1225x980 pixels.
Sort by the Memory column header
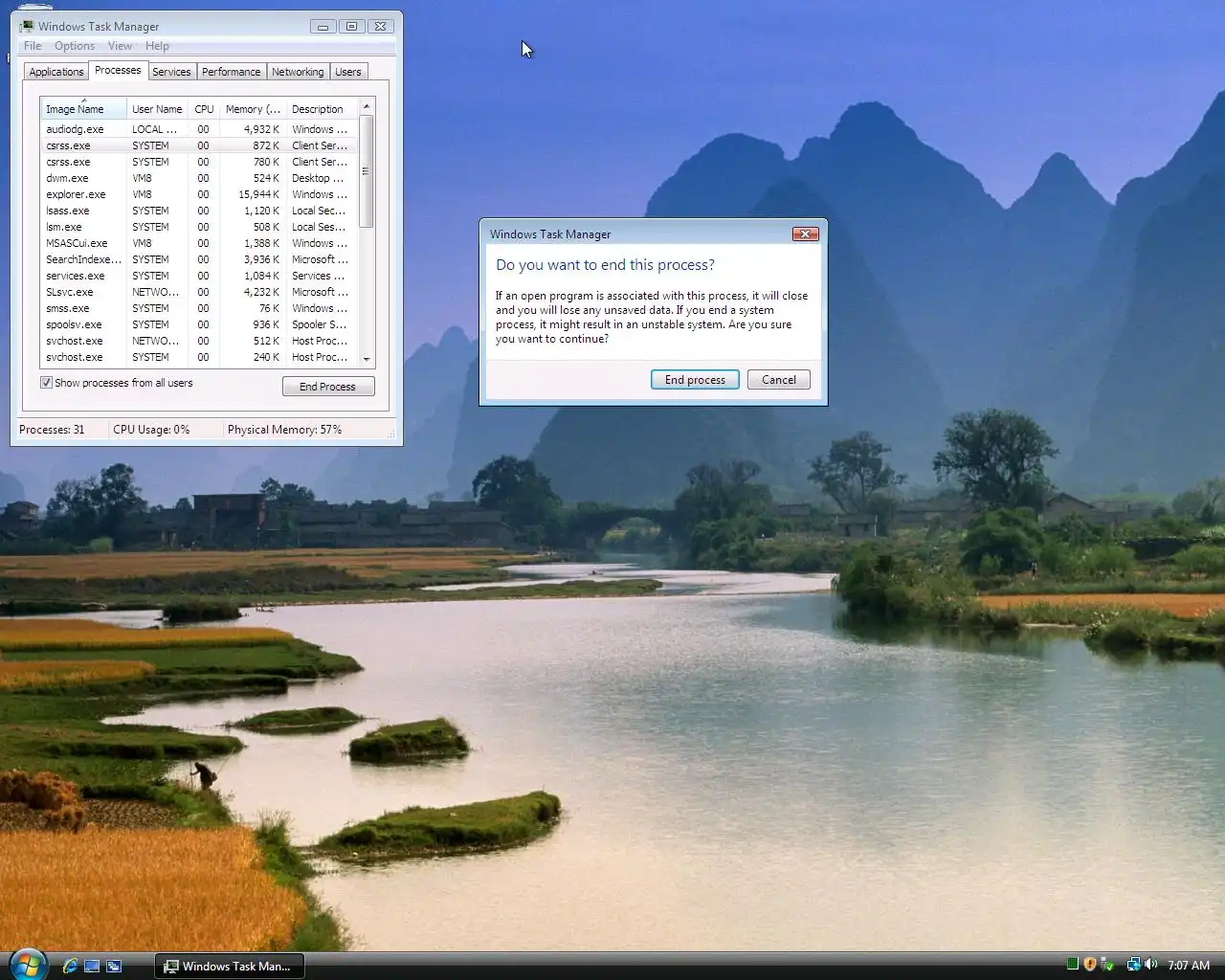(253, 109)
